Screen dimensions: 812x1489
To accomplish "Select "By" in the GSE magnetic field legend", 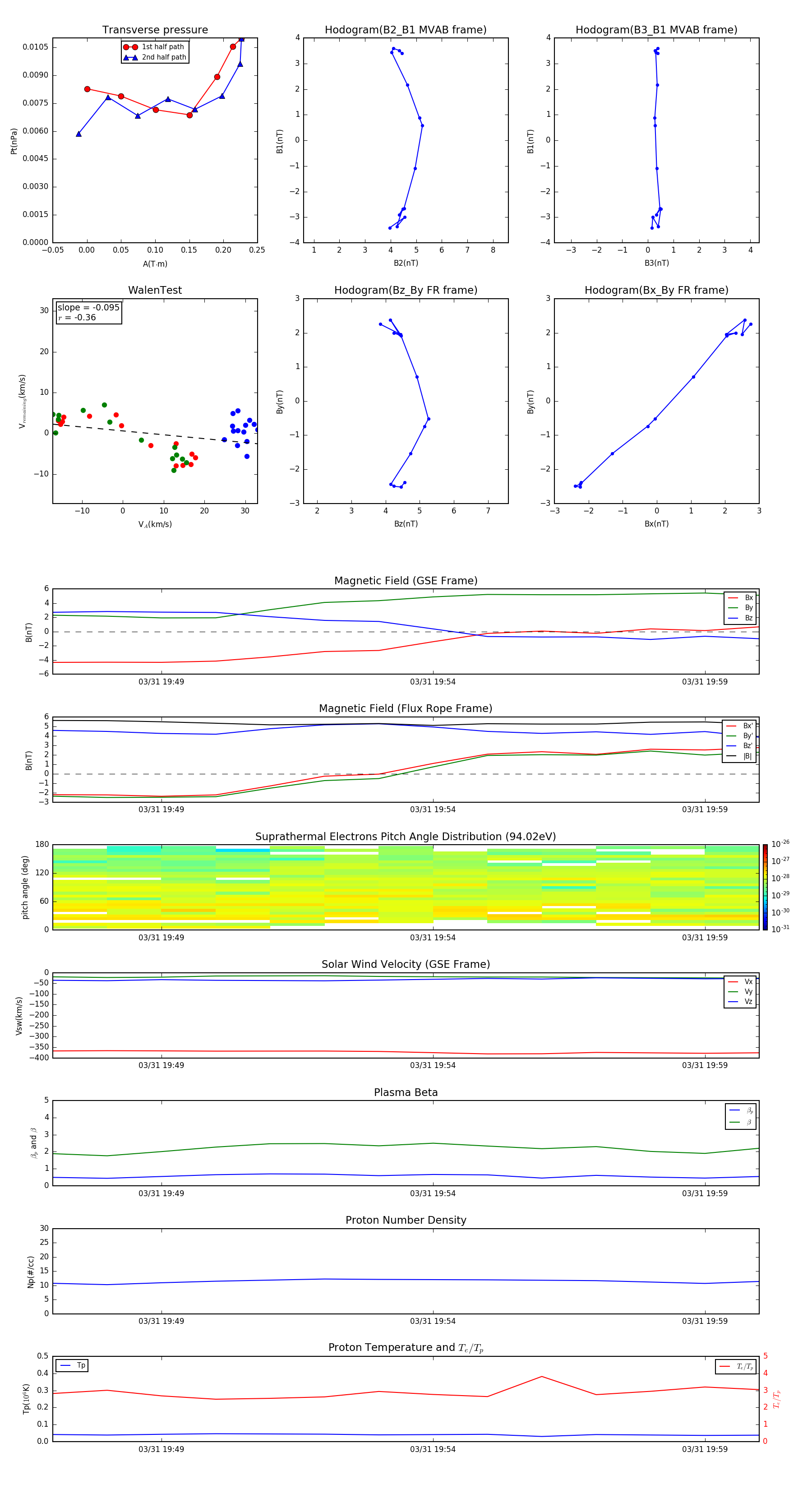I will tap(741, 608).
